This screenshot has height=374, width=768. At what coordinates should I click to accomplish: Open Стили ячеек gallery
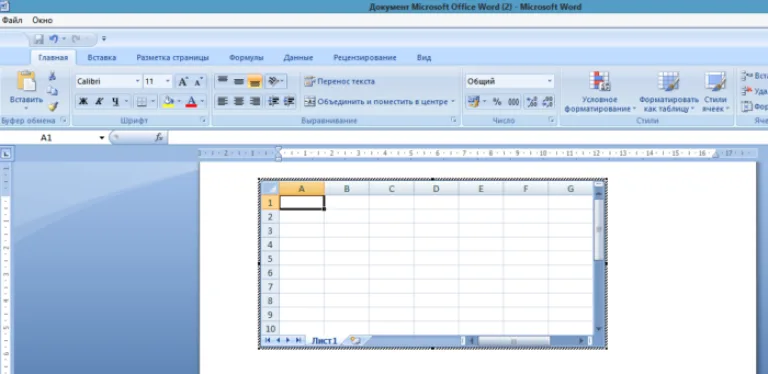coord(715,92)
